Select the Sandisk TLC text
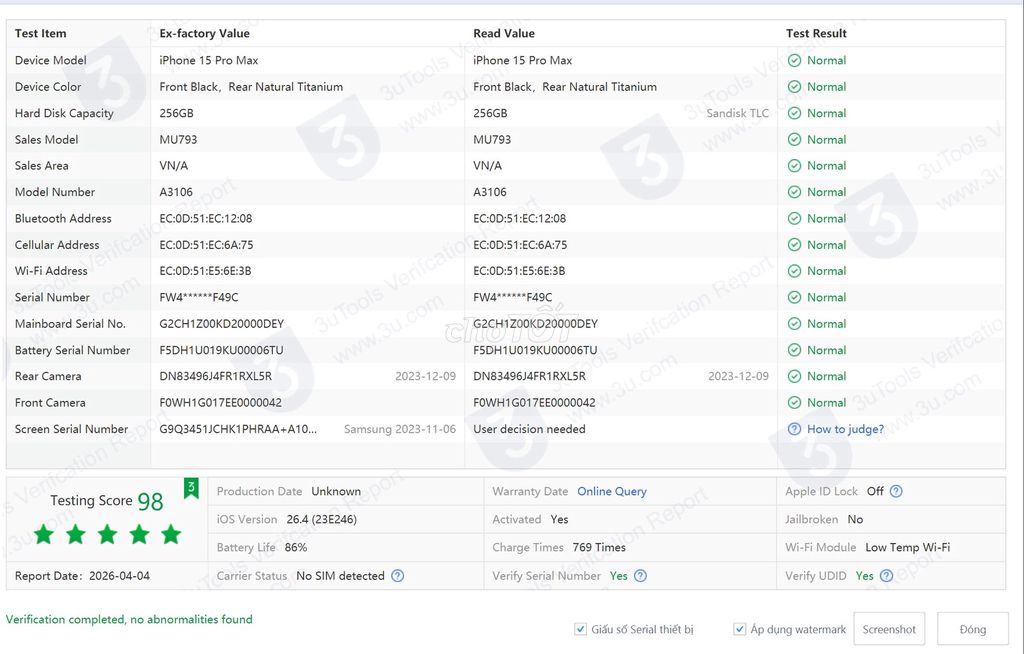 pos(737,113)
